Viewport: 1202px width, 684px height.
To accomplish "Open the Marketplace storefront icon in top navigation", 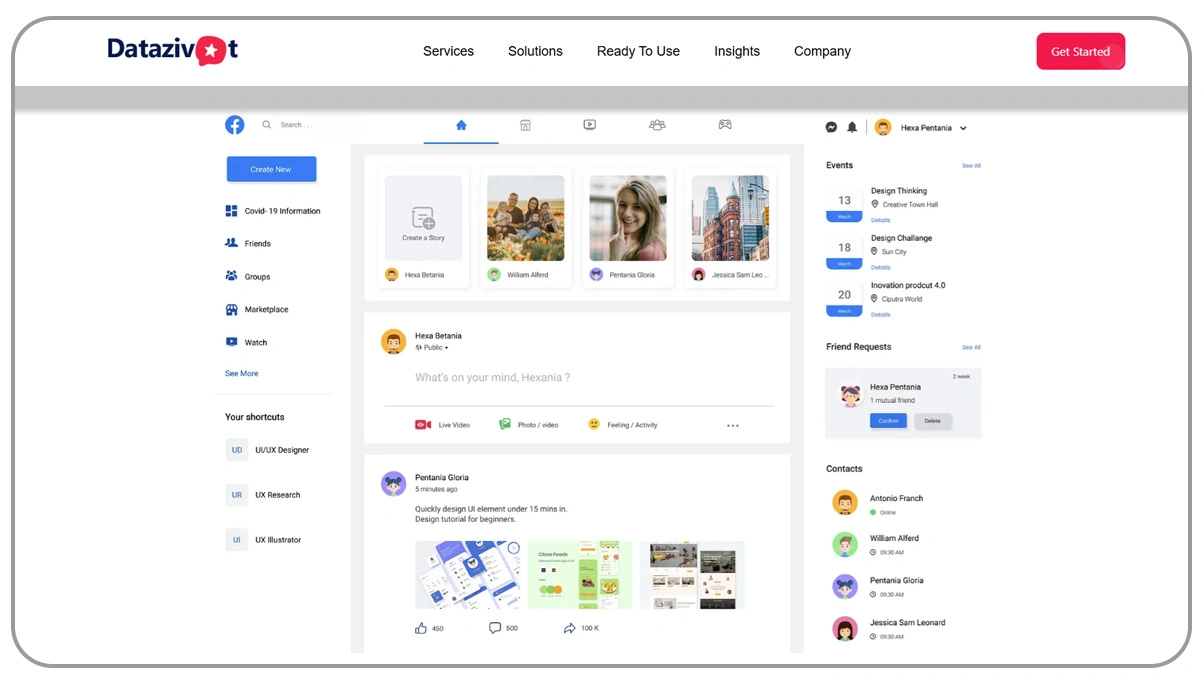I will click(525, 125).
